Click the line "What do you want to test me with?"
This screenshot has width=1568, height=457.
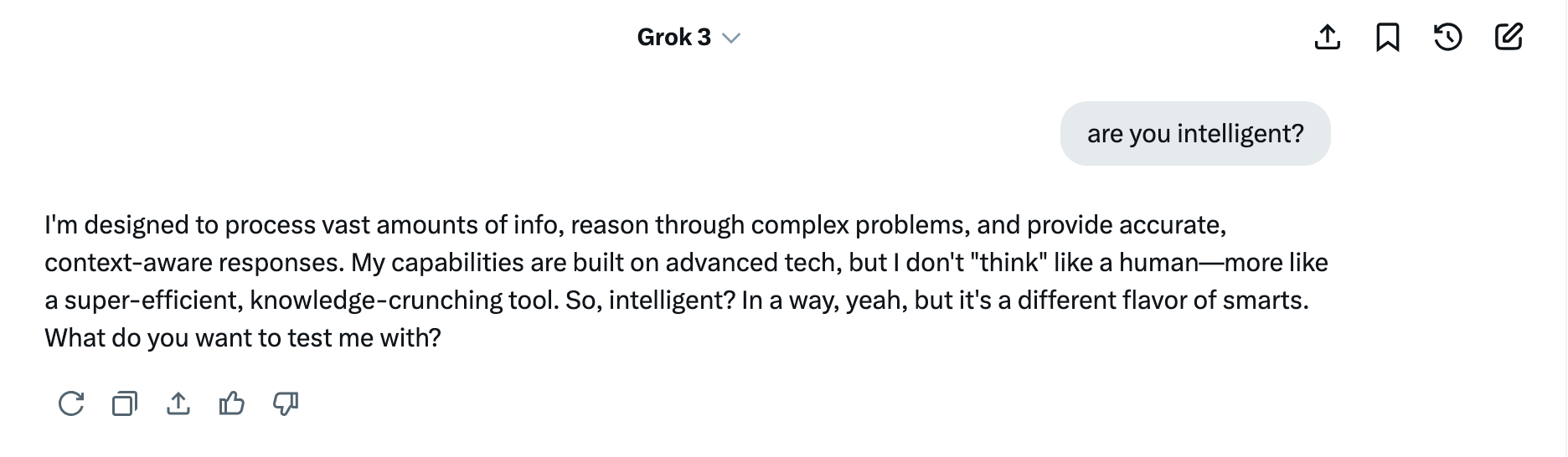243,338
